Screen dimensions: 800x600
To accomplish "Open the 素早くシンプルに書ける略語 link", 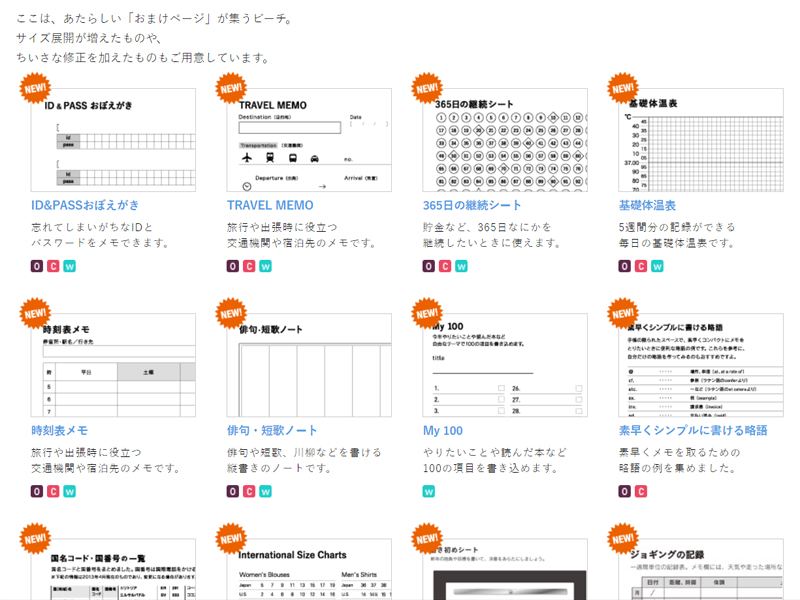I will [693, 431].
